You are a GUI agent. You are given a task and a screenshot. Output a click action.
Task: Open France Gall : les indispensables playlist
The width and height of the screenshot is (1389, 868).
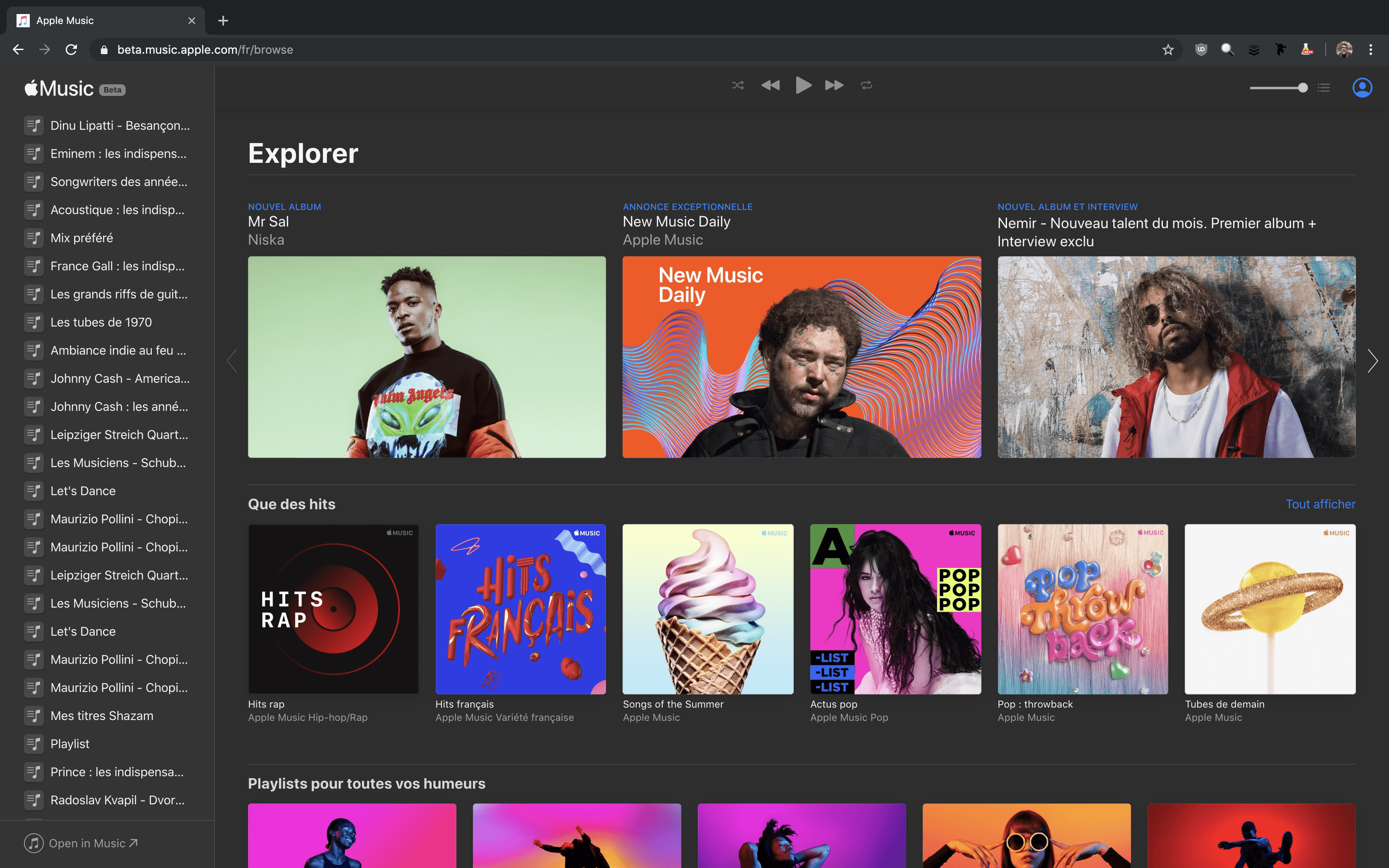tap(107, 266)
